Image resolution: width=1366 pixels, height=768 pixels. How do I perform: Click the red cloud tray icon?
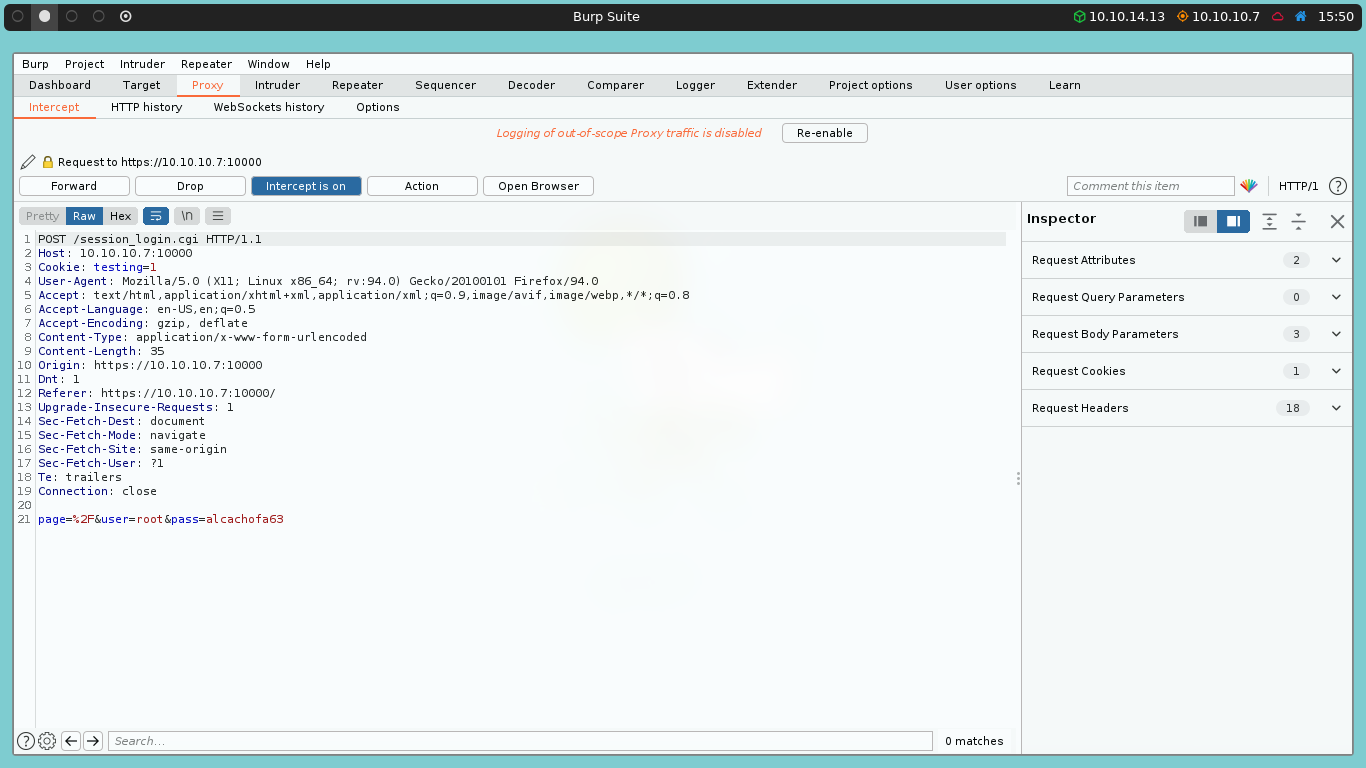click(x=1278, y=16)
